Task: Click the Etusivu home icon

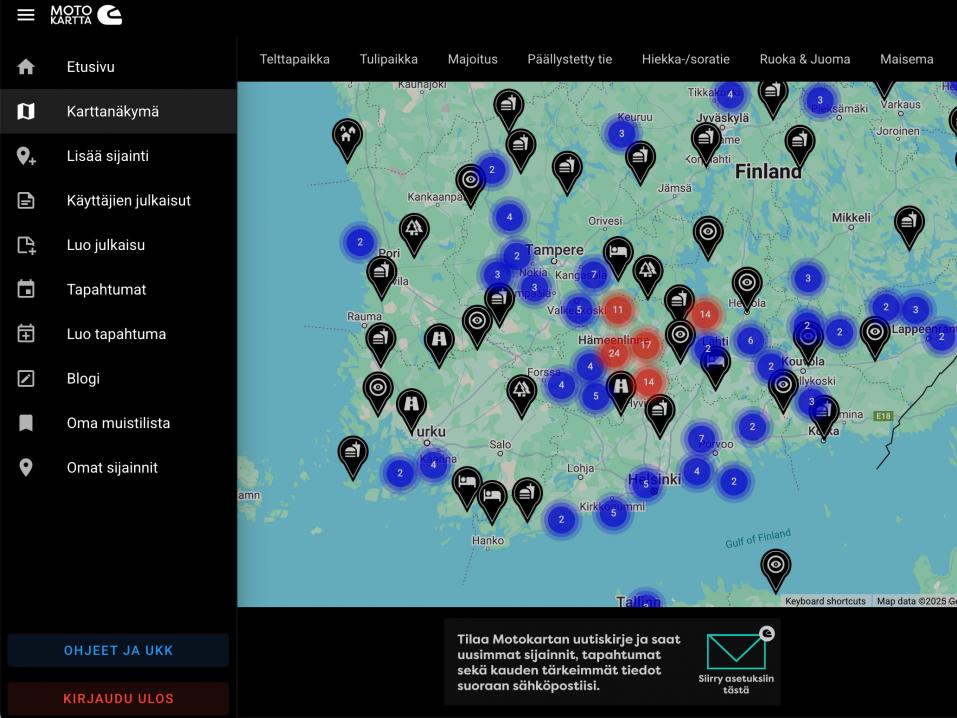Action: pos(26,67)
